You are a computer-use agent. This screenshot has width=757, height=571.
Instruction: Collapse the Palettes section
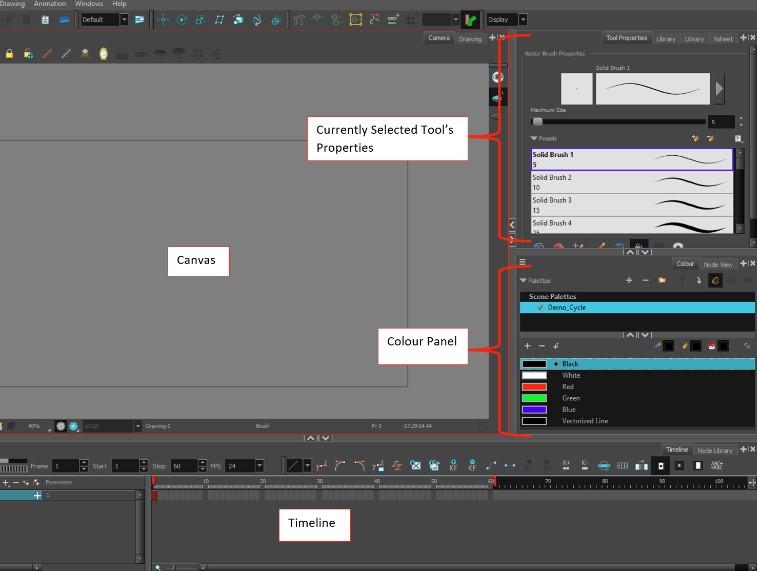point(523,280)
